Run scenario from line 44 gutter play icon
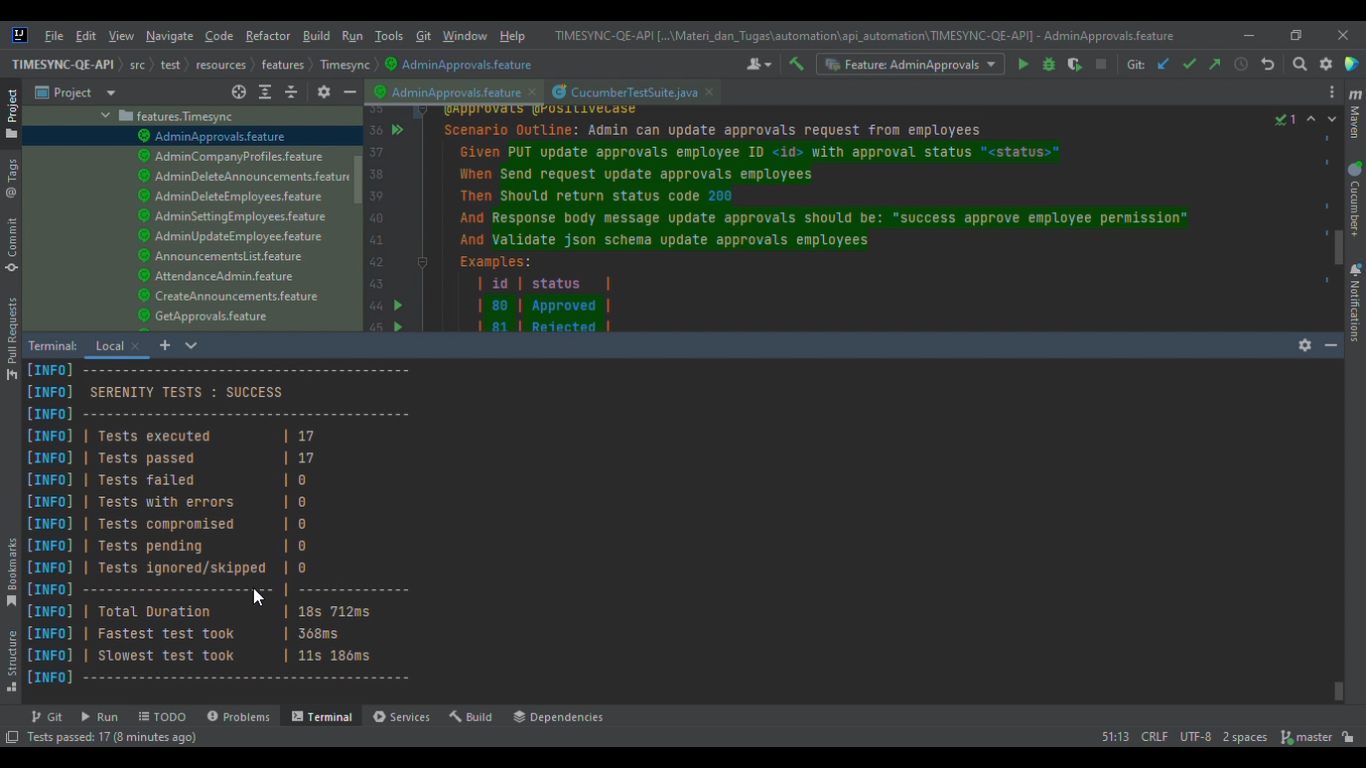Viewport: 1366px width, 768px height. click(x=397, y=305)
